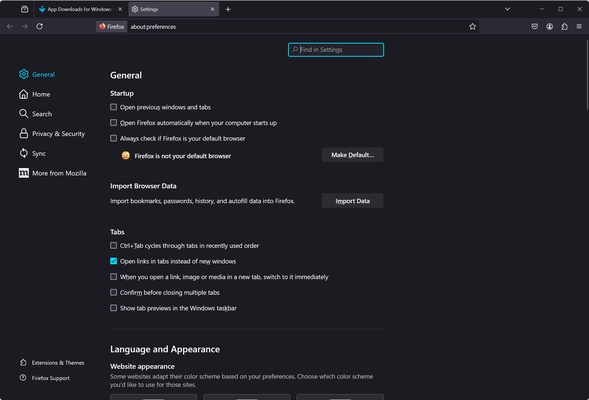Open the List all tabs dropdown arrow
Image resolution: width=589 pixels, height=400 pixels.
(507, 9)
